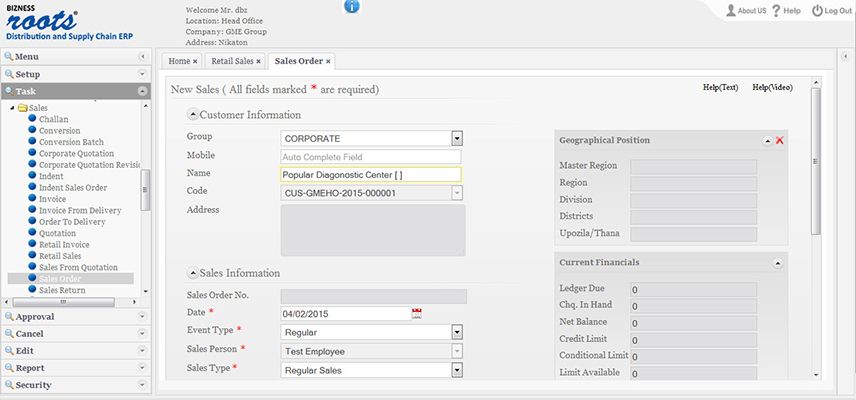Image resolution: width=856 pixels, height=400 pixels.
Task: Collapse the Current Financials panel
Action: pyautogui.click(x=778, y=263)
